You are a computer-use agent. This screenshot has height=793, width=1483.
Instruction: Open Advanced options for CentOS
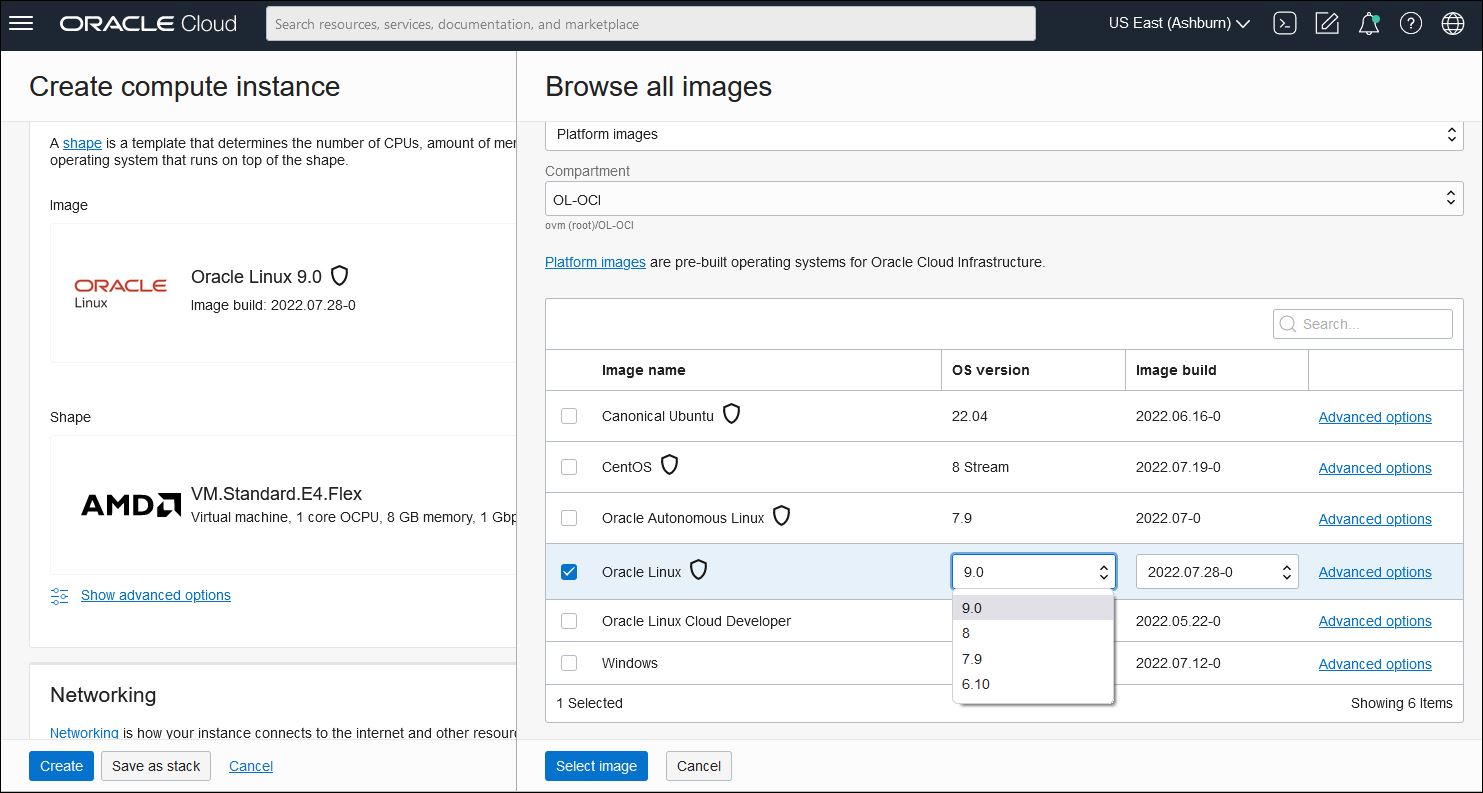1374,468
